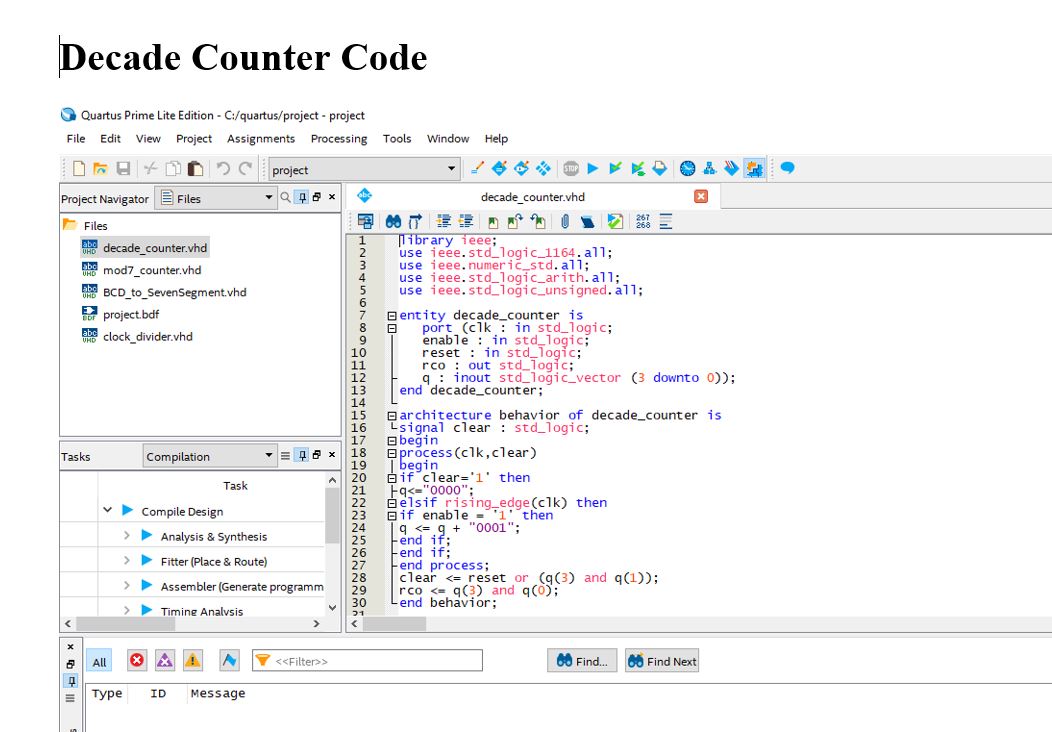Insert a bookmark via the bookmark icon
Image resolution: width=1052 pixels, height=732 pixels.
tap(494, 220)
